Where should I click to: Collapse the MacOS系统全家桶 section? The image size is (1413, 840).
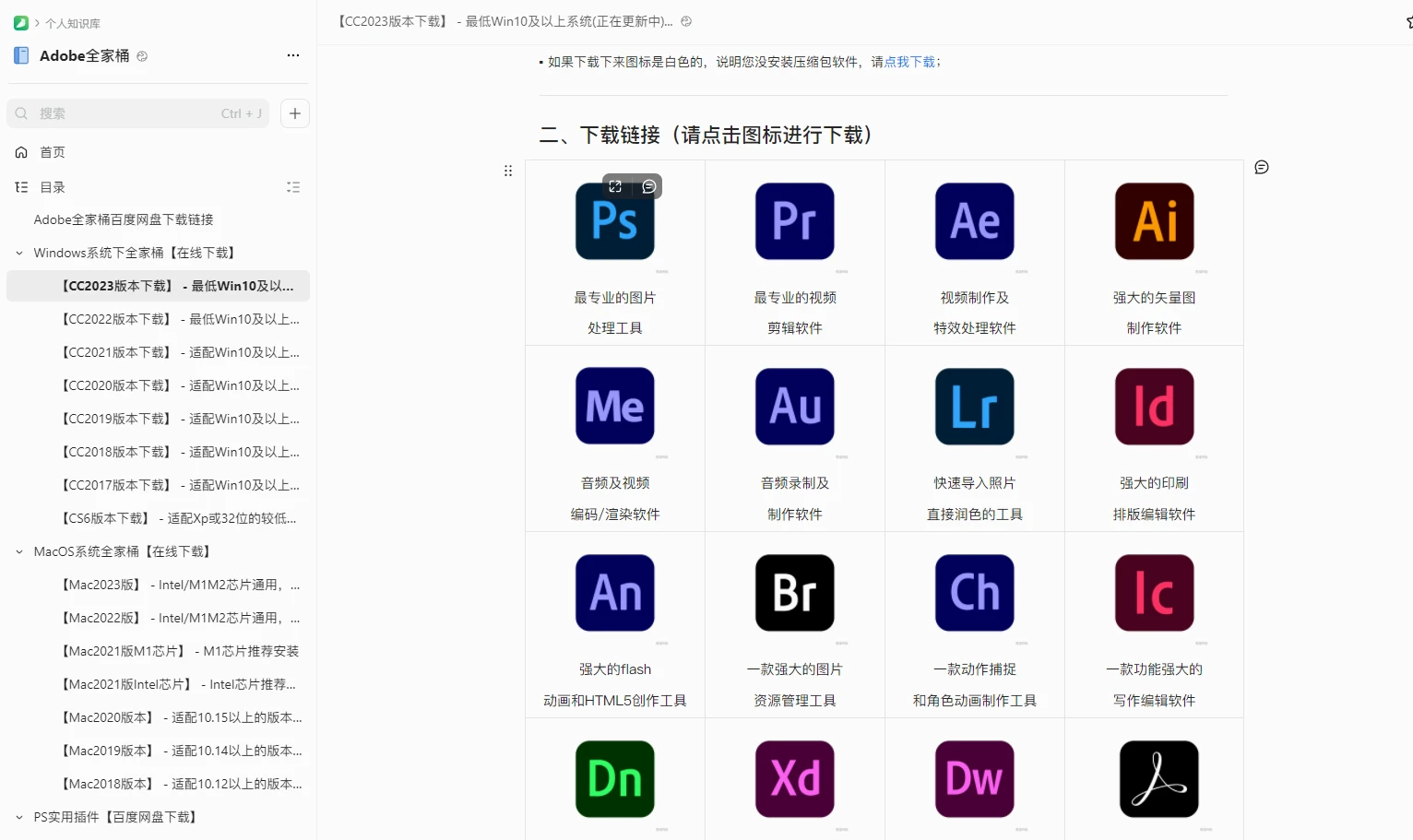tap(19, 551)
